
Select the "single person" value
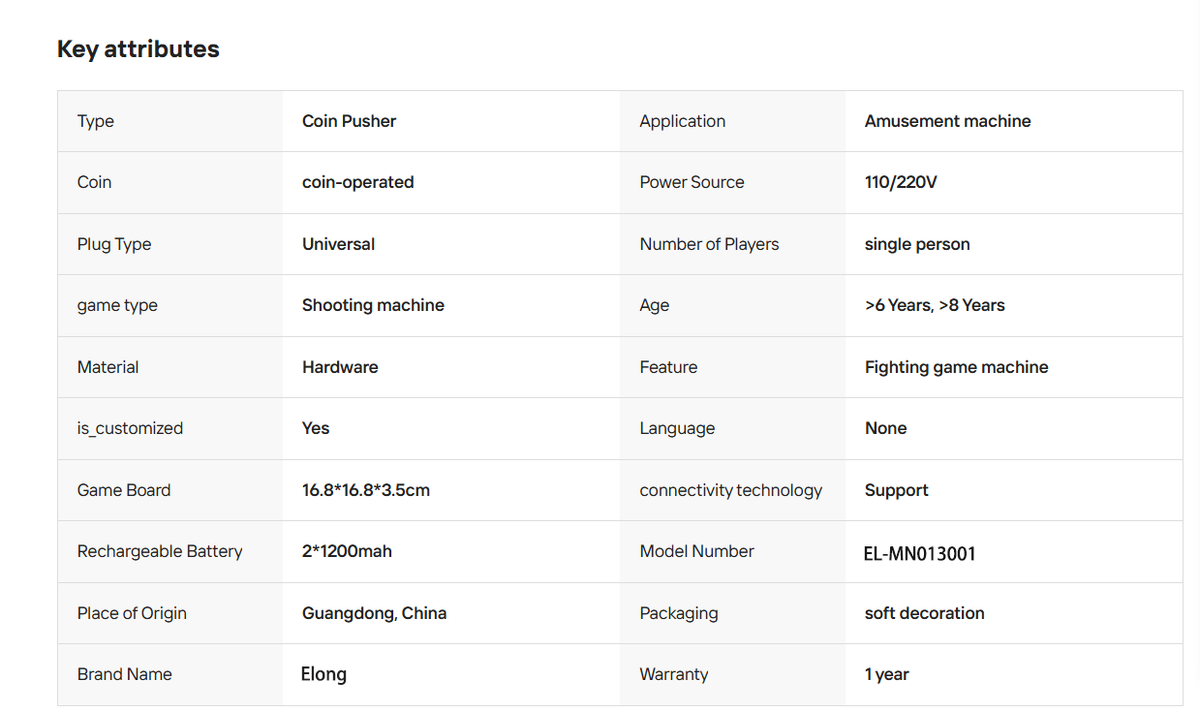[x=917, y=244]
